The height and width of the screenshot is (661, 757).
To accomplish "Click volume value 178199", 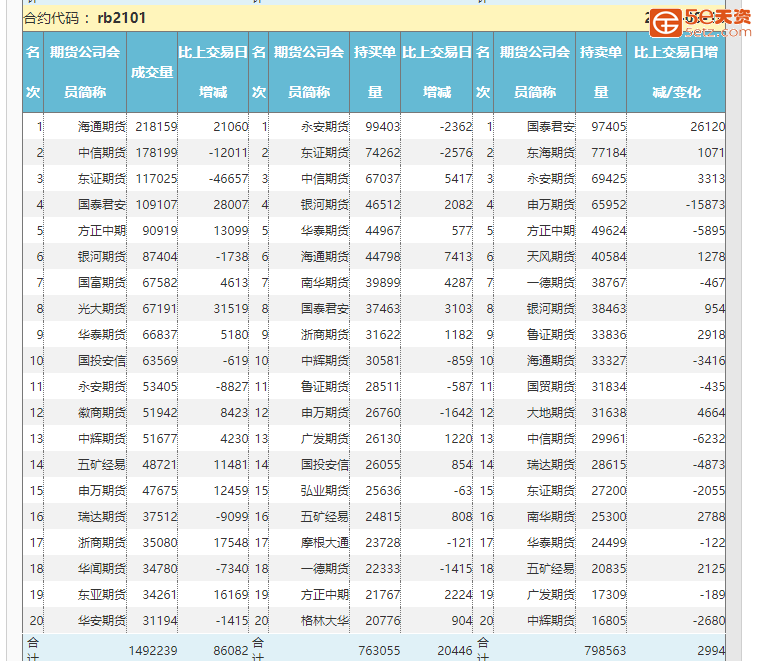I will tap(156, 153).
